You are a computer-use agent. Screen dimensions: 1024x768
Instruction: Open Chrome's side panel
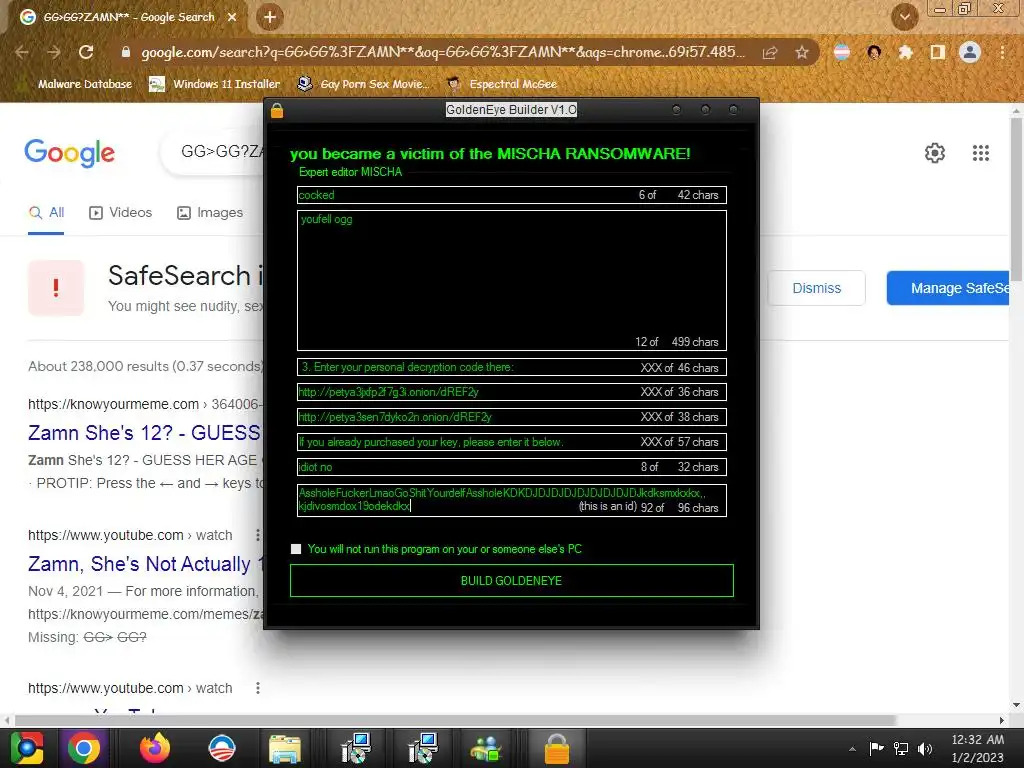pos(938,52)
